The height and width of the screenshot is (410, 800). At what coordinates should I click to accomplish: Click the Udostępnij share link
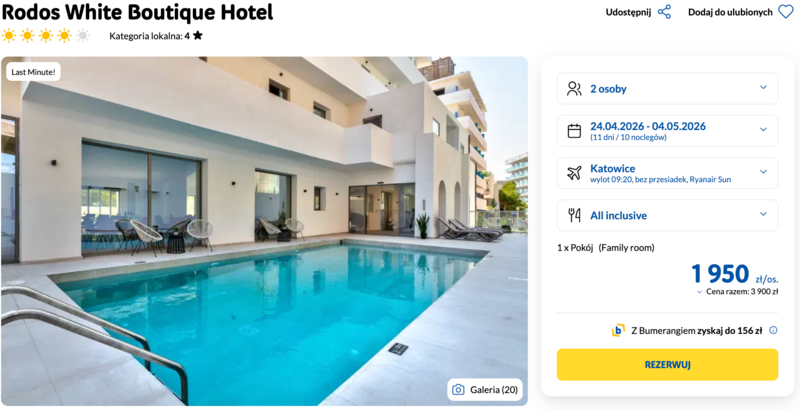pos(628,12)
